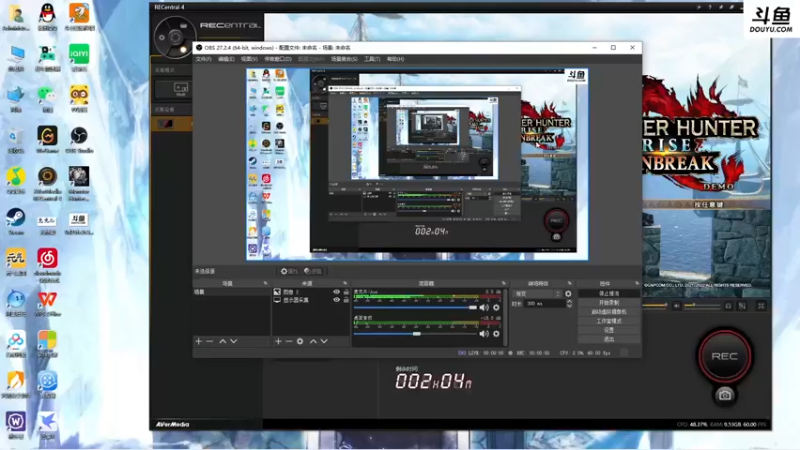Click the Studio Mode button
This screenshot has height=450, width=800.
[x=609, y=321]
